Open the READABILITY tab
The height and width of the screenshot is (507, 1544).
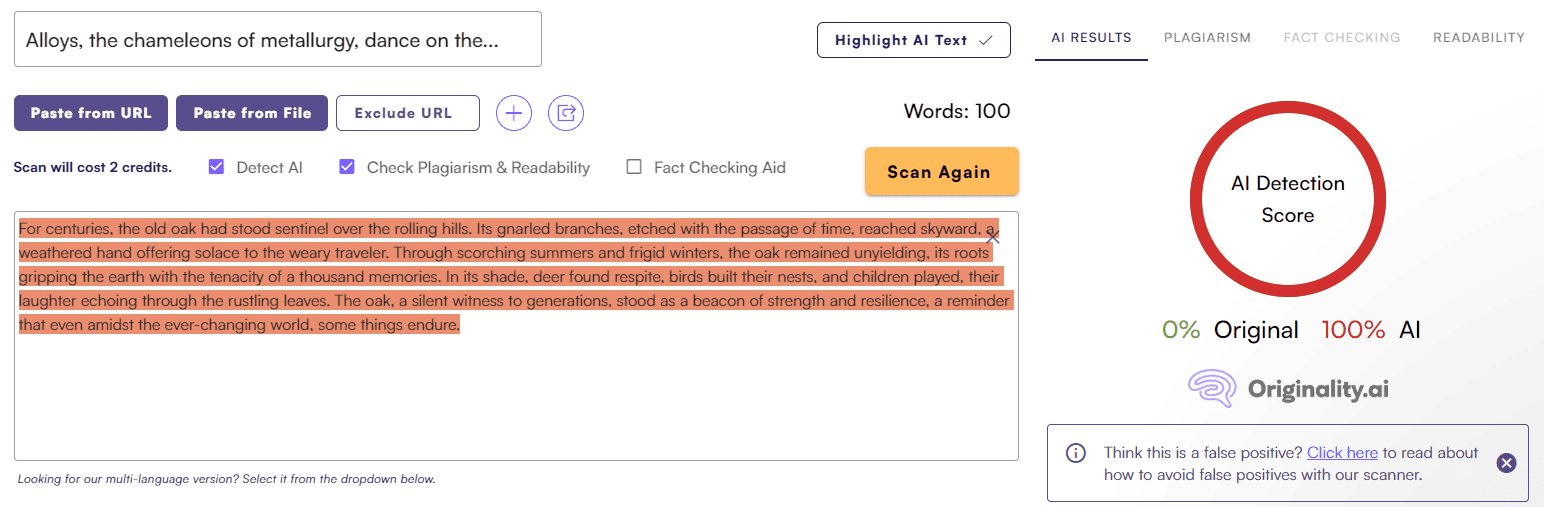click(1478, 38)
